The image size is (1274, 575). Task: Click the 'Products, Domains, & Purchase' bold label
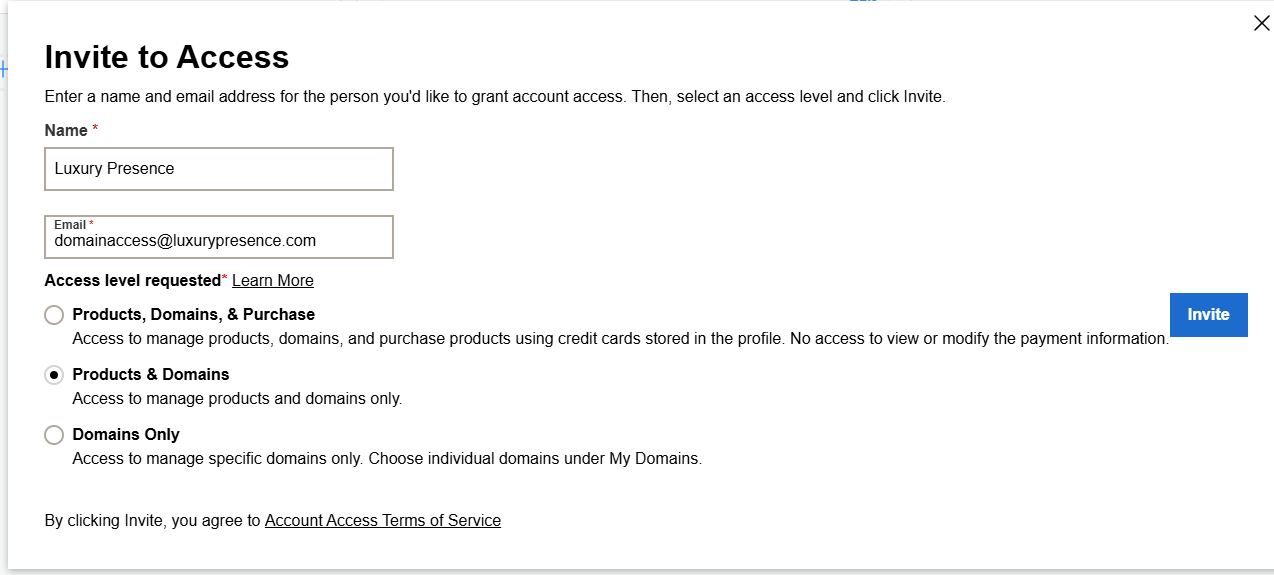pyautogui.click(x=194, y=315)
